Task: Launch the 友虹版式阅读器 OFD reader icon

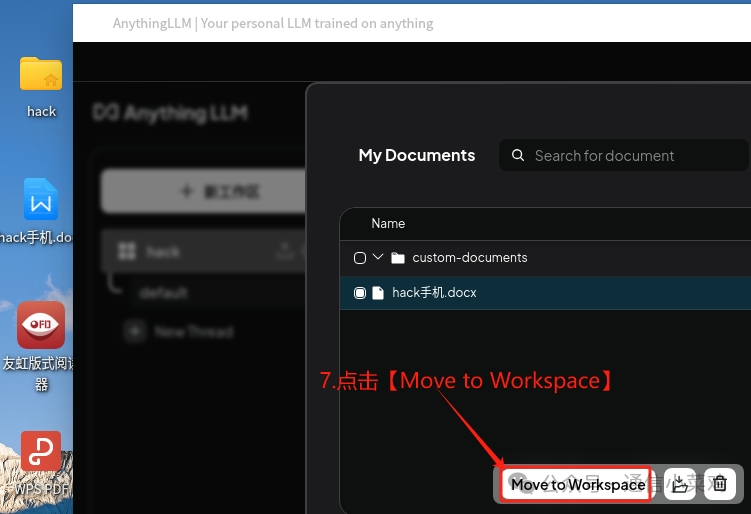Action: pyautogui.click(x=41, y=325)
